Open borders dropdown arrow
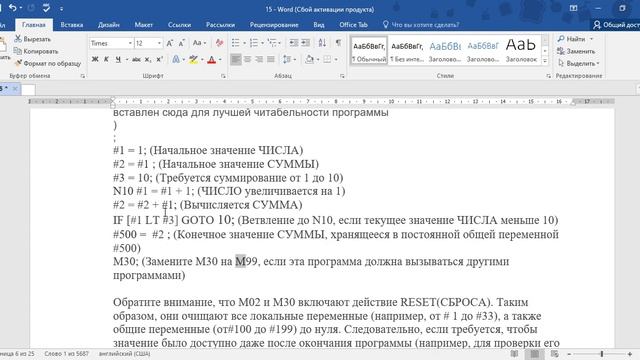640x360 pixels. (x=336, y=60)
